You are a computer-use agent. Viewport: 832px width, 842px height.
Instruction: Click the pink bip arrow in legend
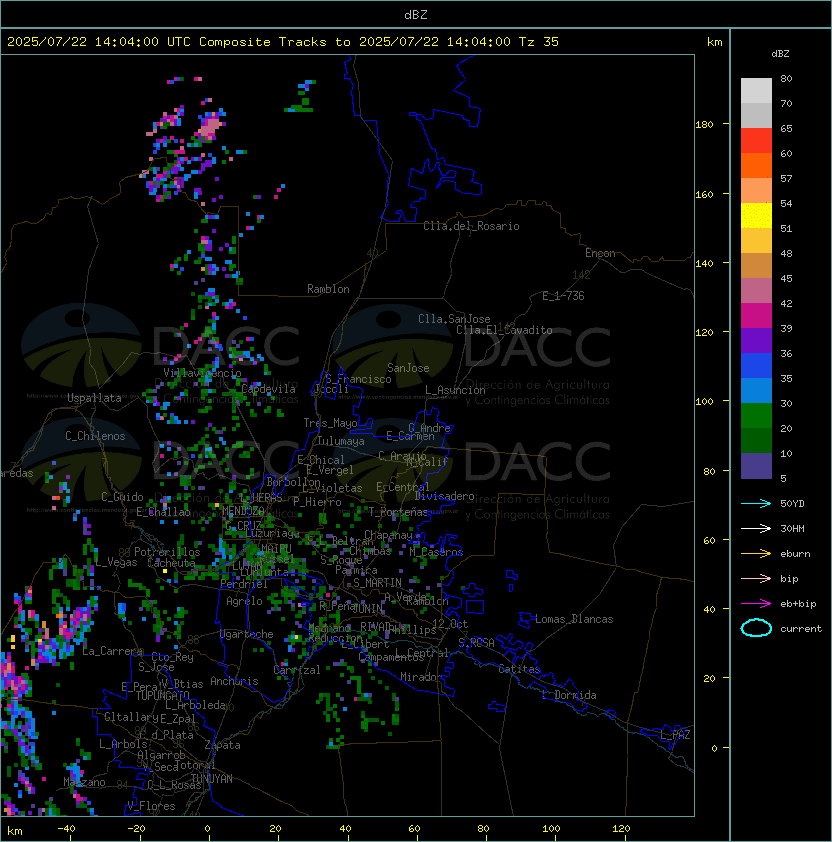pos(756,579)
